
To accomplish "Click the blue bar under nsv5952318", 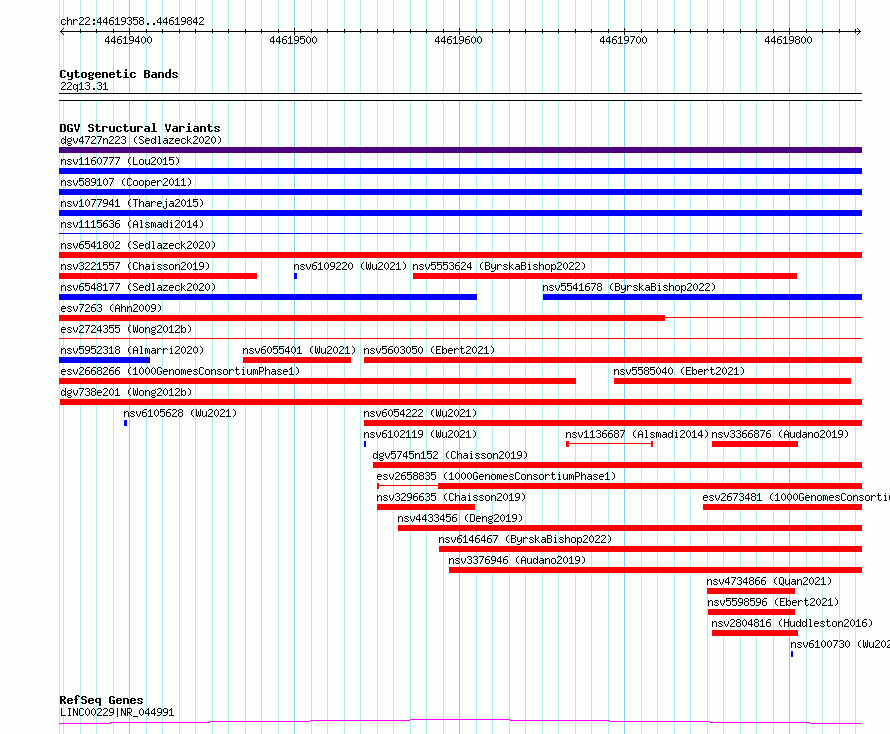I will [104, 360].
